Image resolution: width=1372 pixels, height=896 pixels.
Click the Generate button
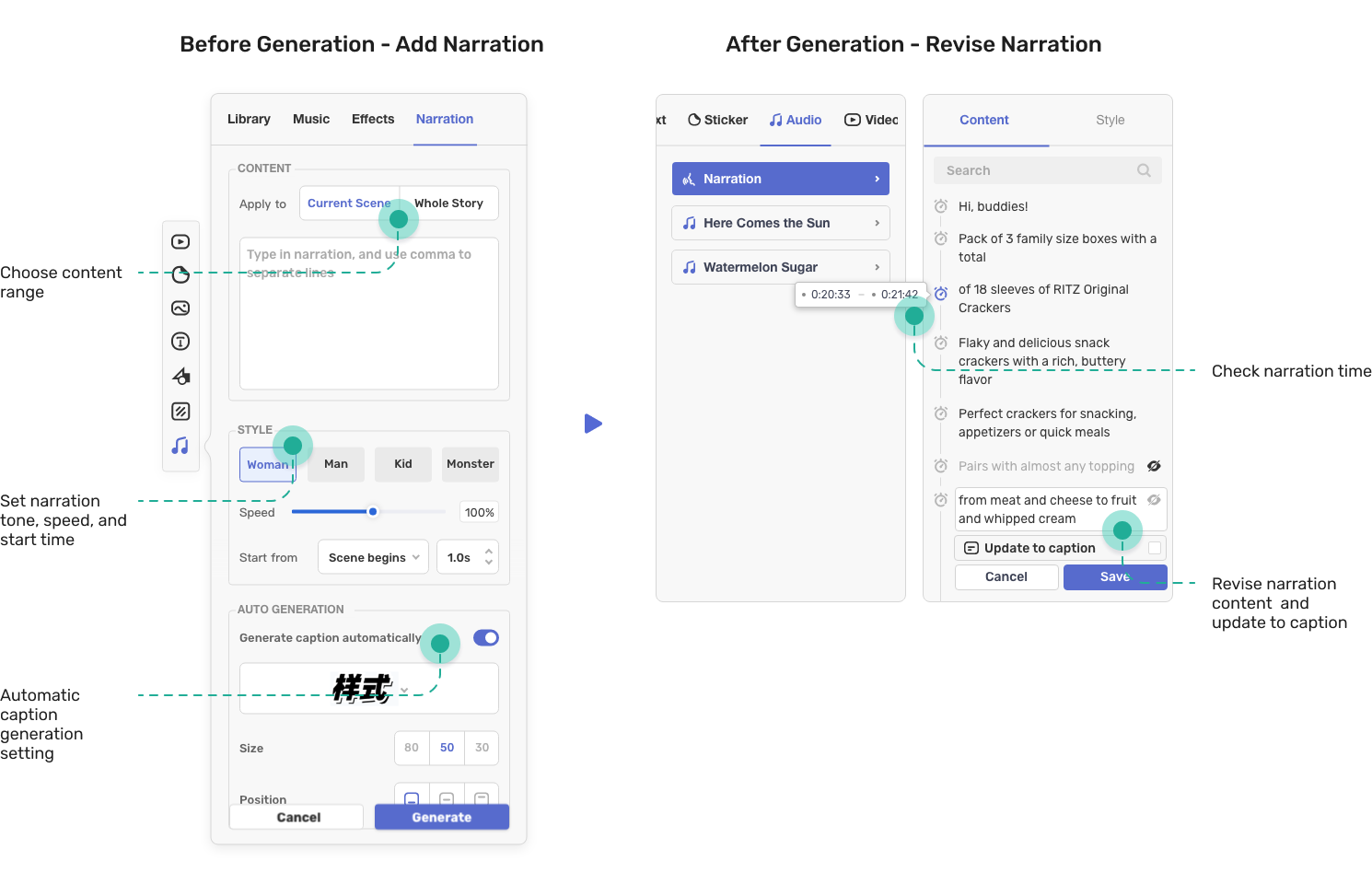tap(441, 817)
